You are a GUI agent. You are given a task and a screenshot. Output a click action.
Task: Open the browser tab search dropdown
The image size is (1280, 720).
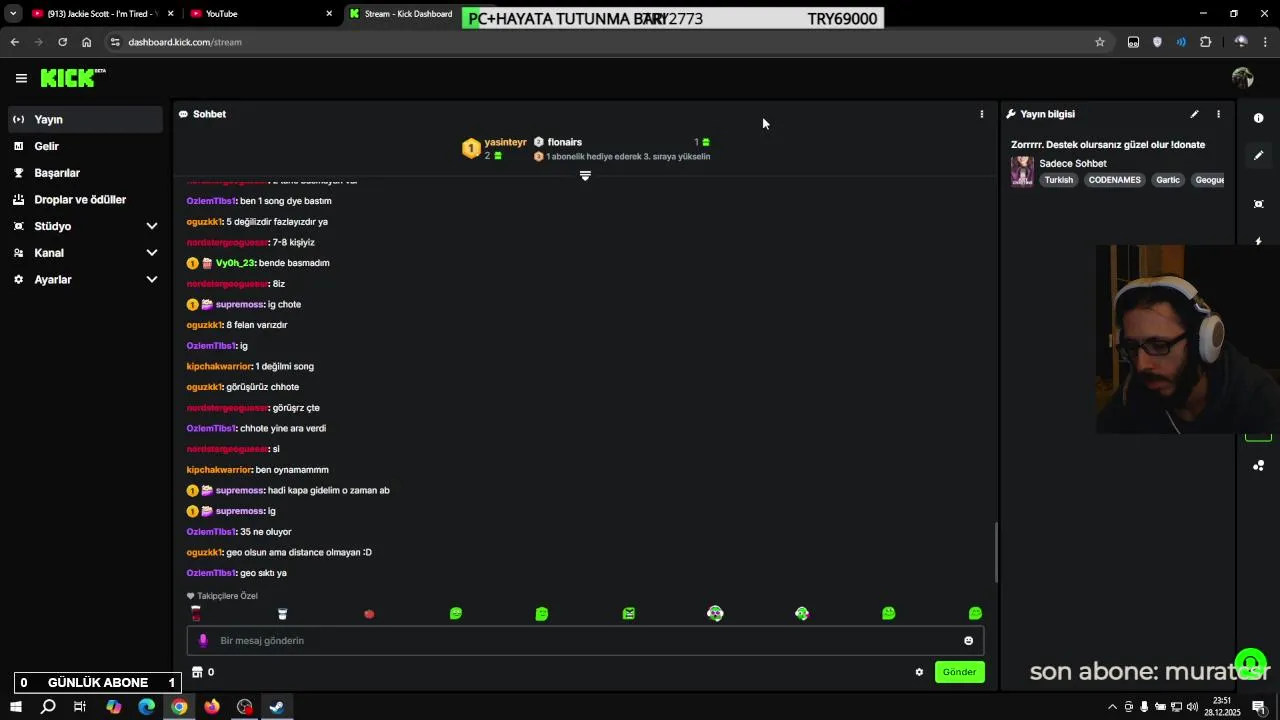pyautogui.click(x=13, y=14)
